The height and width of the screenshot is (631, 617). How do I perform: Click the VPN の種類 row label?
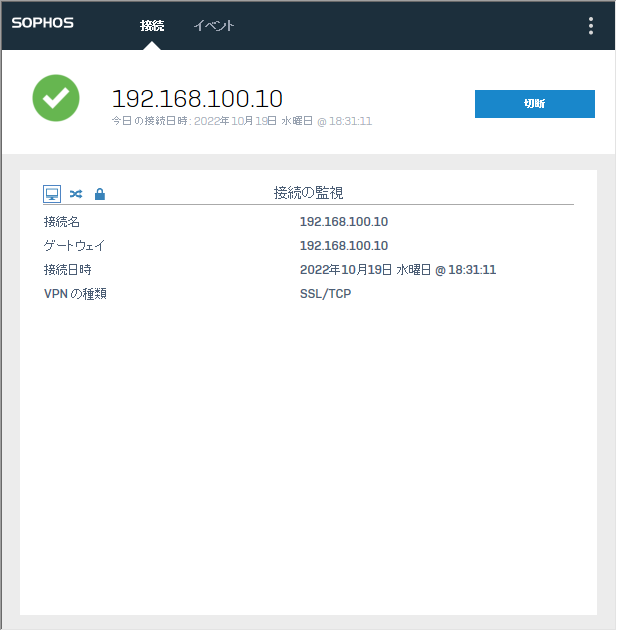click(x=75, y=294)
